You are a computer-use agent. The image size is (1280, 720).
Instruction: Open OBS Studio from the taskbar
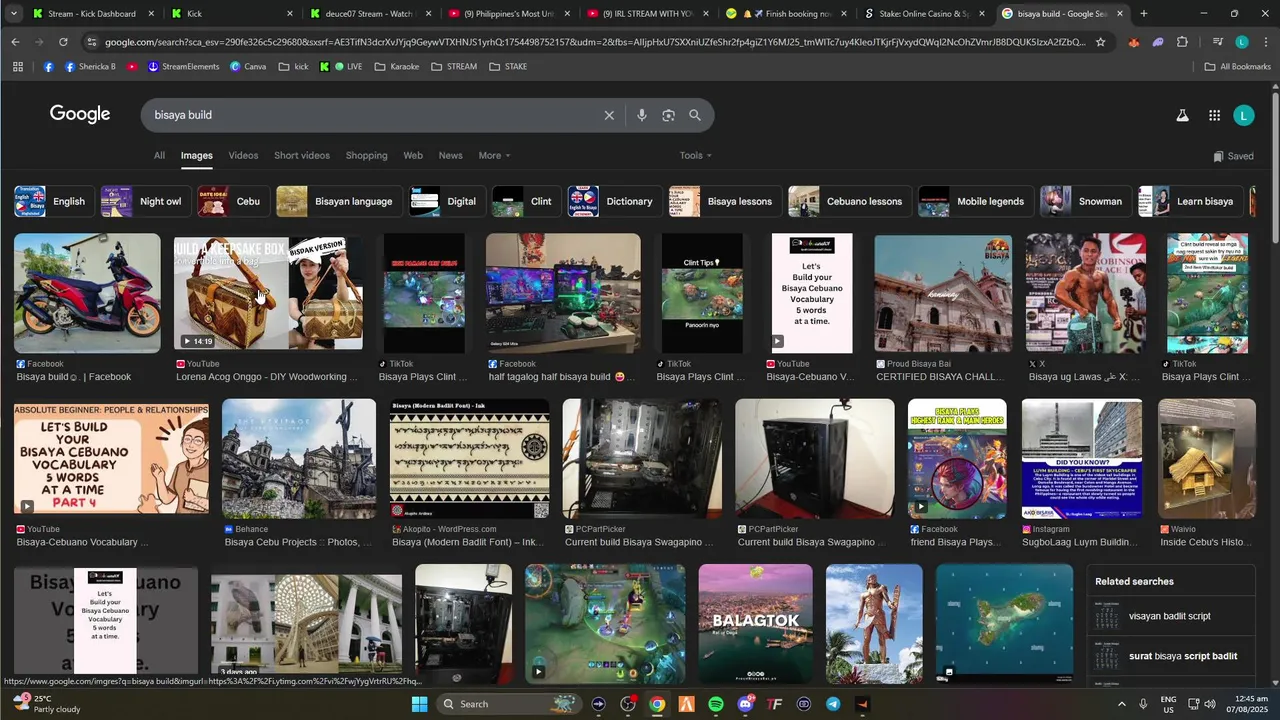point(628,704)
